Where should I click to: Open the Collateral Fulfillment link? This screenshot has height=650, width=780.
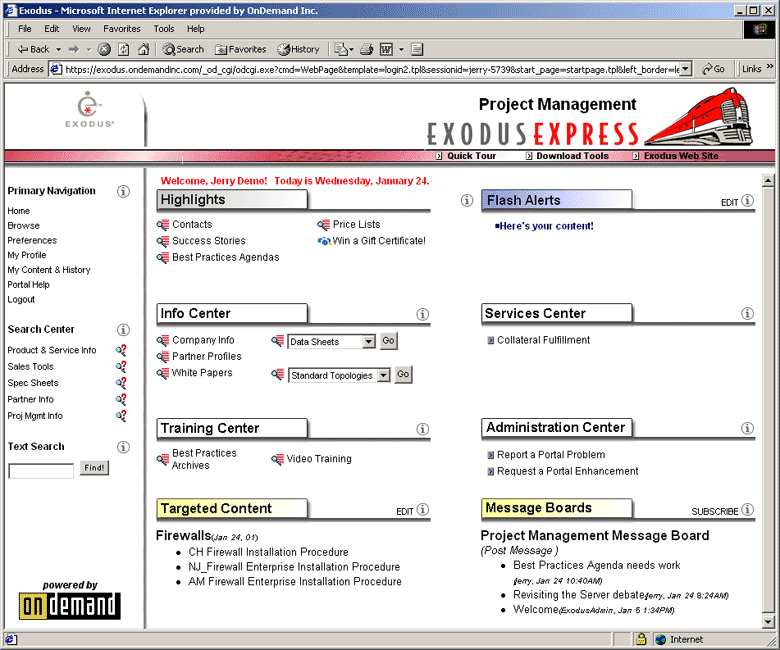(x=543, y=340)
